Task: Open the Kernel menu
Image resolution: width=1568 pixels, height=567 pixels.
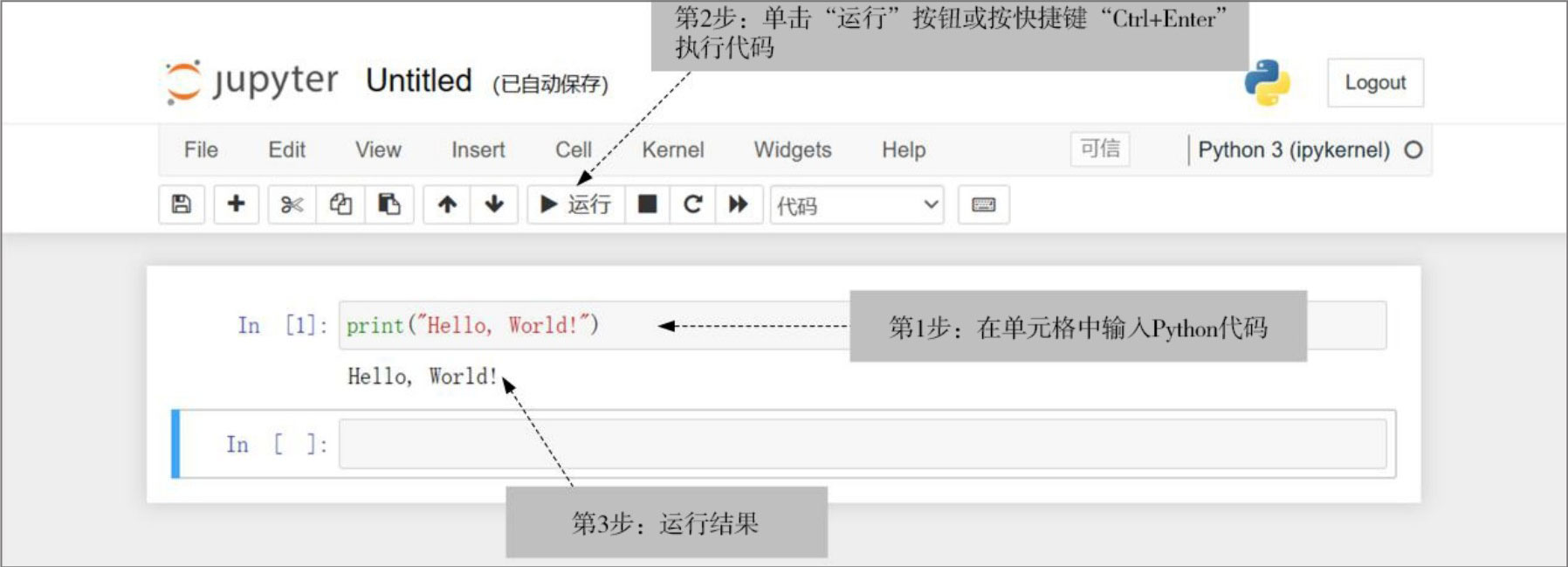Action: click(672, 150)
